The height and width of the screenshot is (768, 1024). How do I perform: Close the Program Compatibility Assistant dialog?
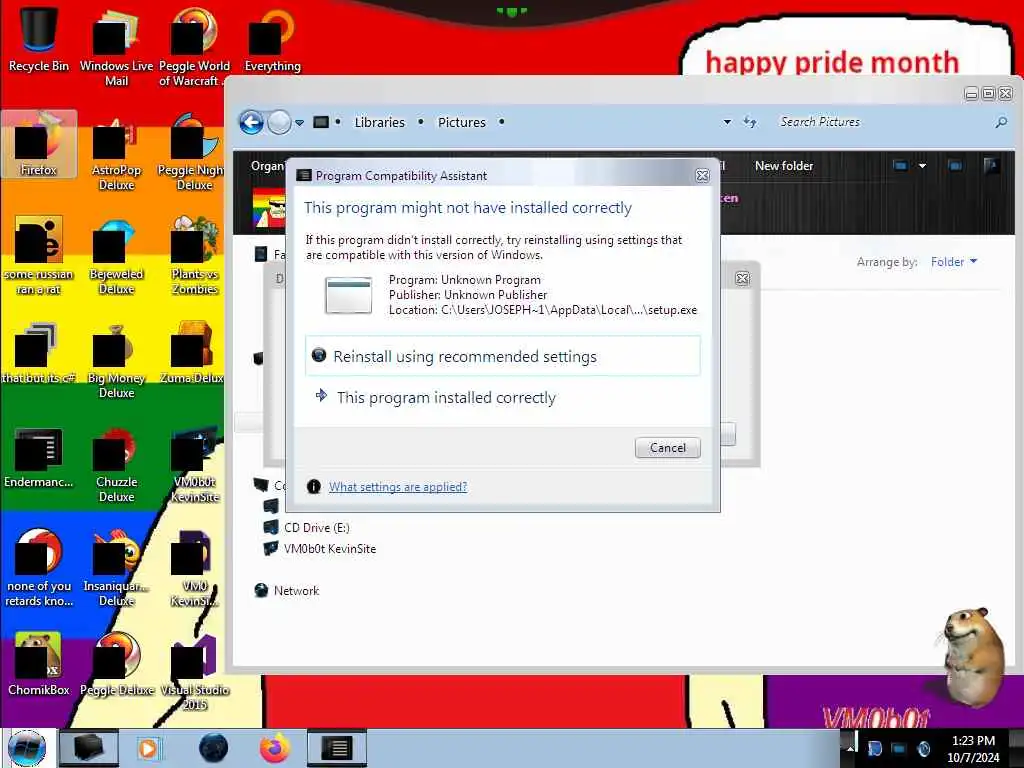702,175
